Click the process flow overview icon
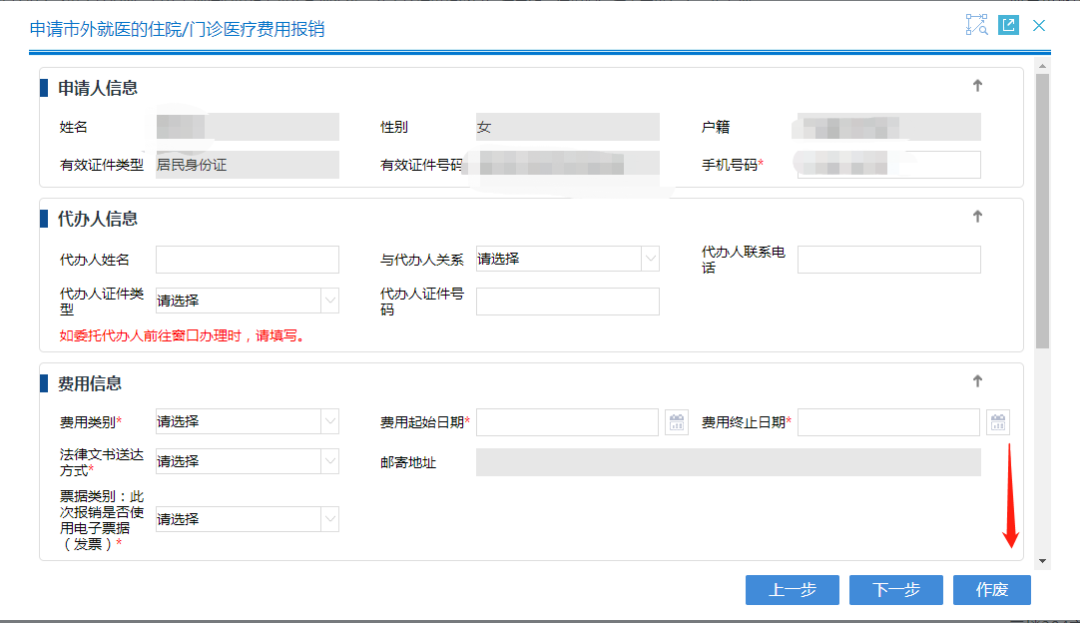The image size is (1080, 623). click(976, 25)
